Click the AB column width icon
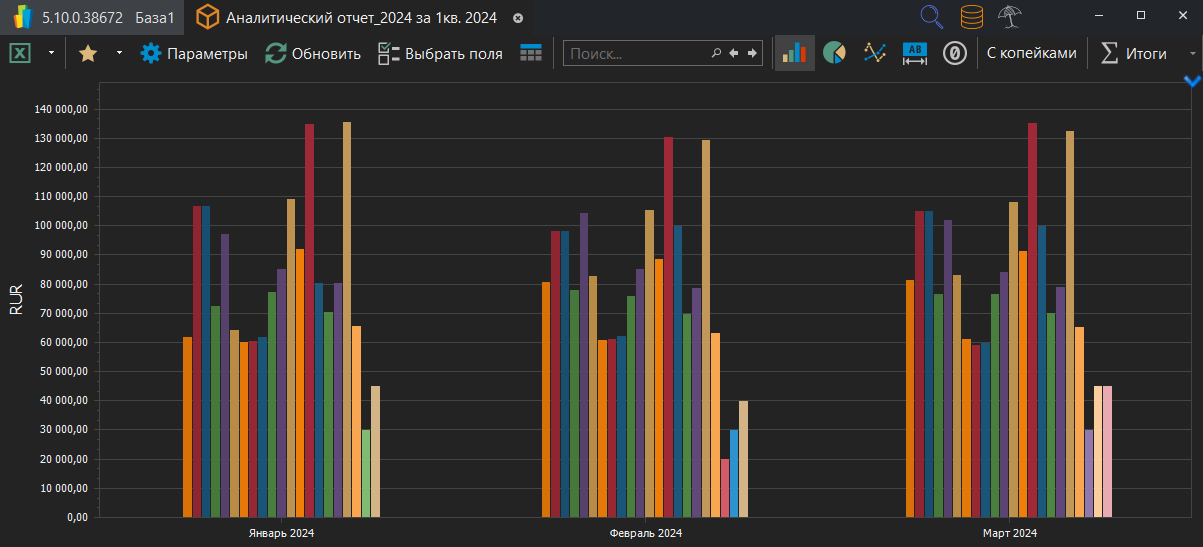 coord(915,53)
